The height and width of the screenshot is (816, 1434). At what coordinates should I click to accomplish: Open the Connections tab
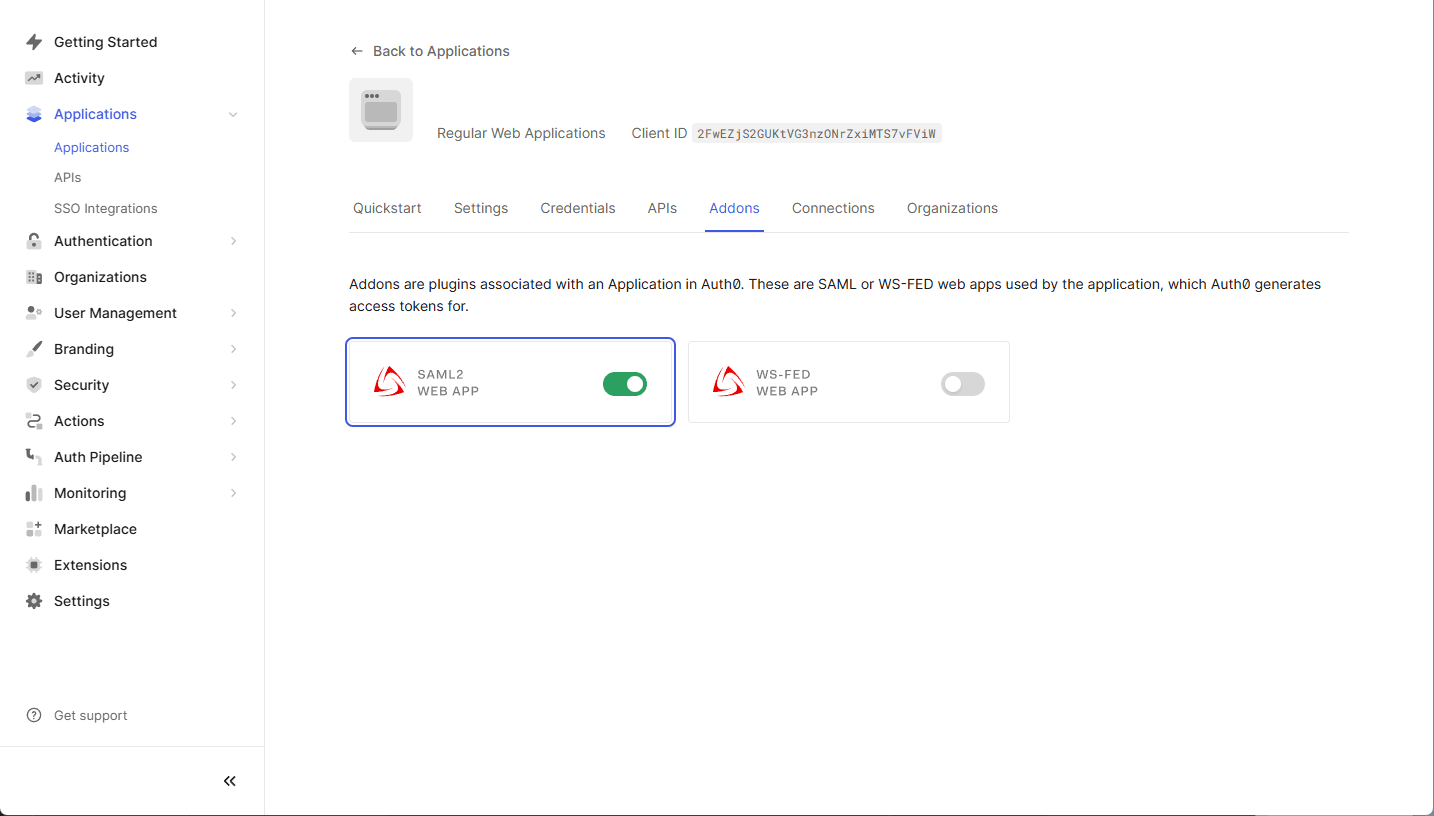pos(833,208)
